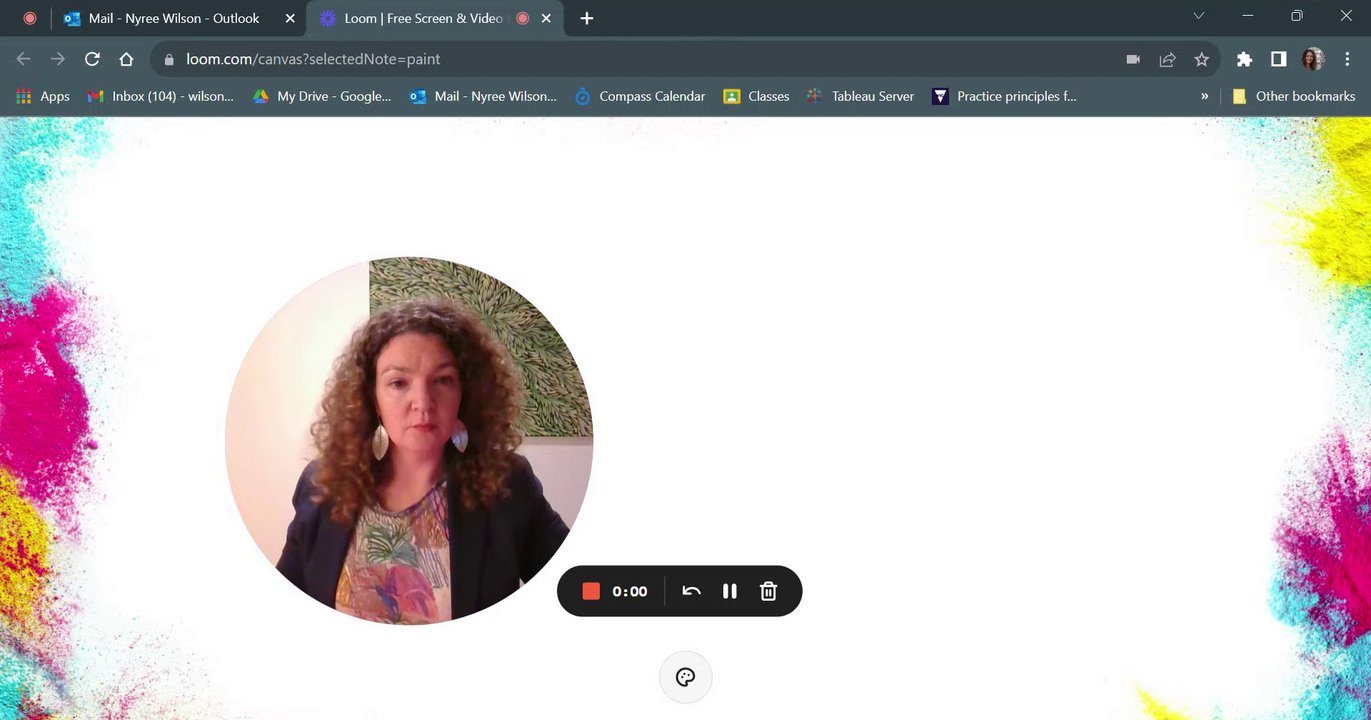The height and width of the screenshot is (720, 1371).
Task: Click the camera indicator in address bar
Action: coord(1133,59)
